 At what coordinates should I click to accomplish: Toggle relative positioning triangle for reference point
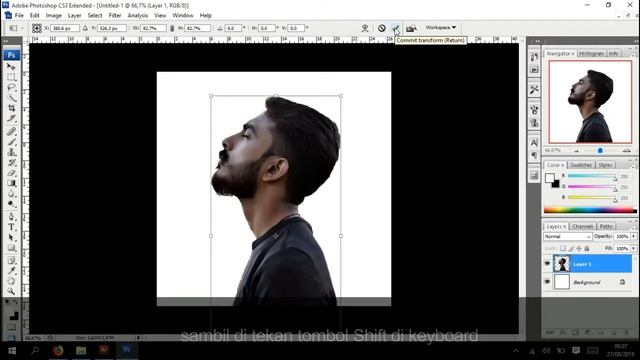[x=85, y=28]
